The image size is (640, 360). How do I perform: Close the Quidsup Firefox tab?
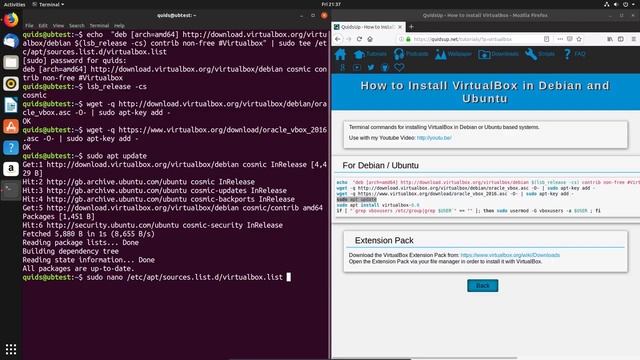(400, 27)
